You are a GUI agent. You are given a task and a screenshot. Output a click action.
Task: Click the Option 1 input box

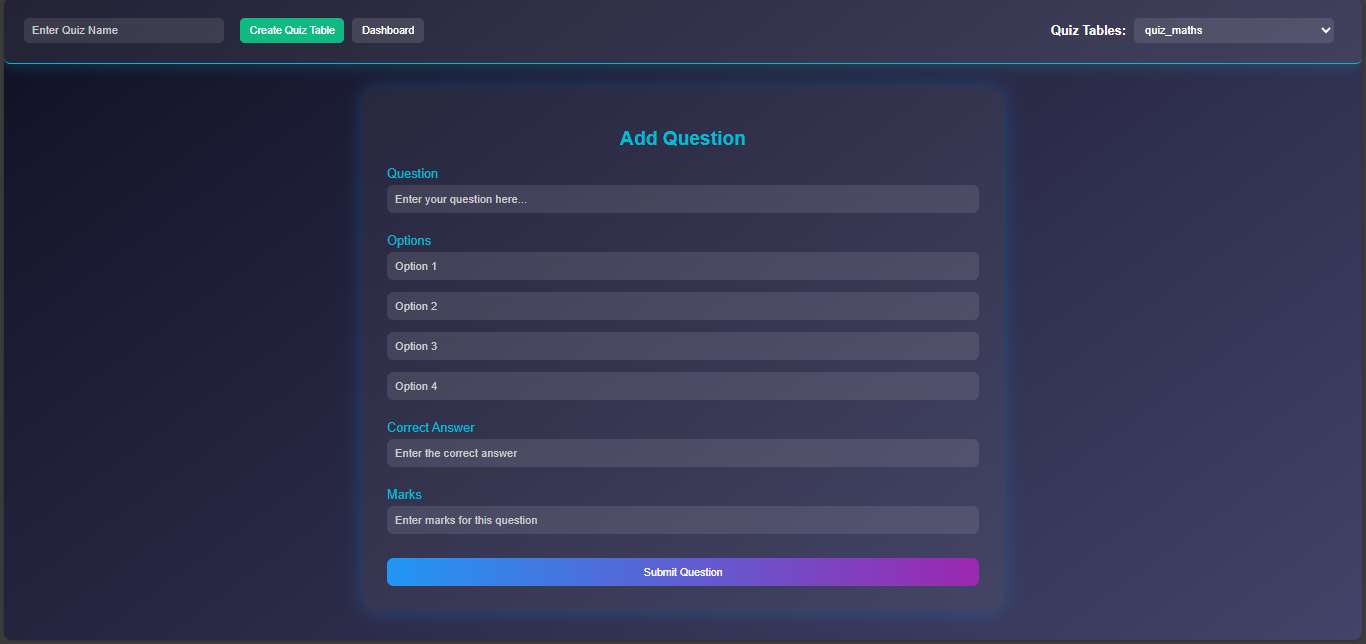click(x=683, y=266)
